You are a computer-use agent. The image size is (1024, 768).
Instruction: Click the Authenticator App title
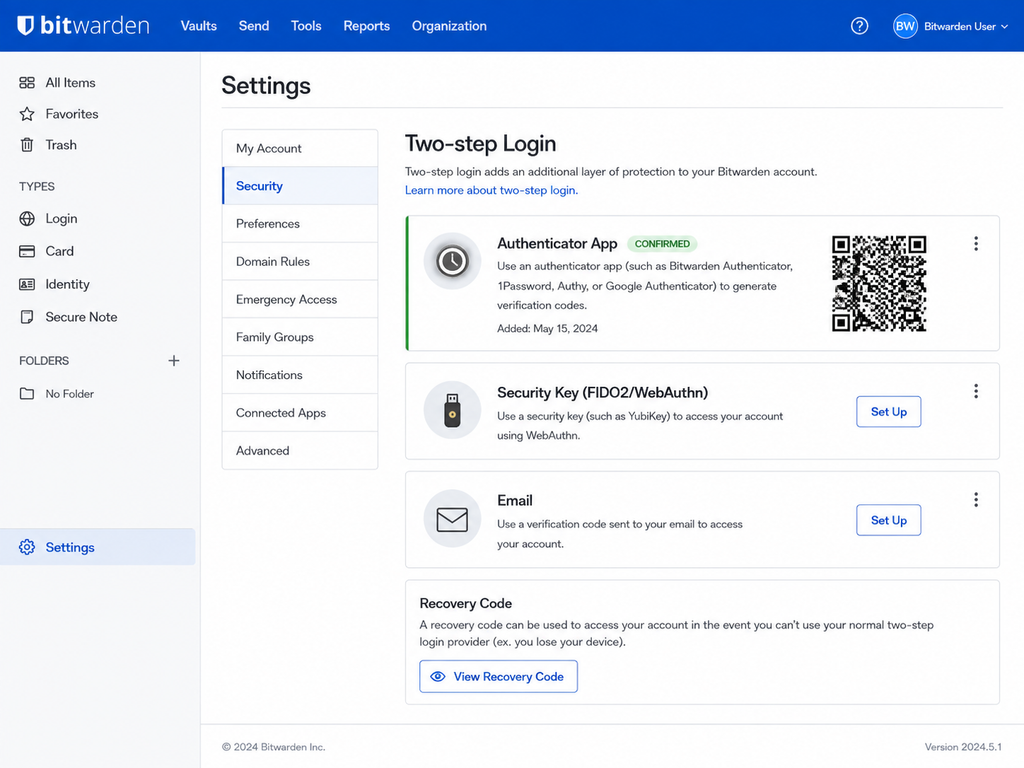point(557,244)
